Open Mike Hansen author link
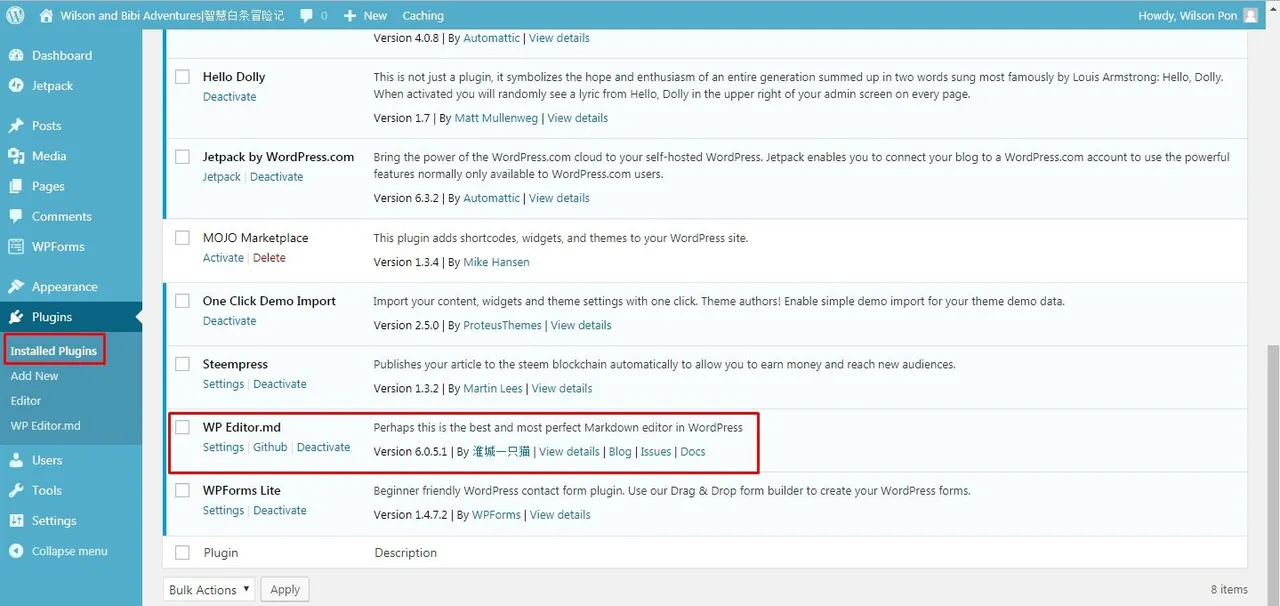The width and height of the screenshot is (1280, 606). tap(497, 262)
